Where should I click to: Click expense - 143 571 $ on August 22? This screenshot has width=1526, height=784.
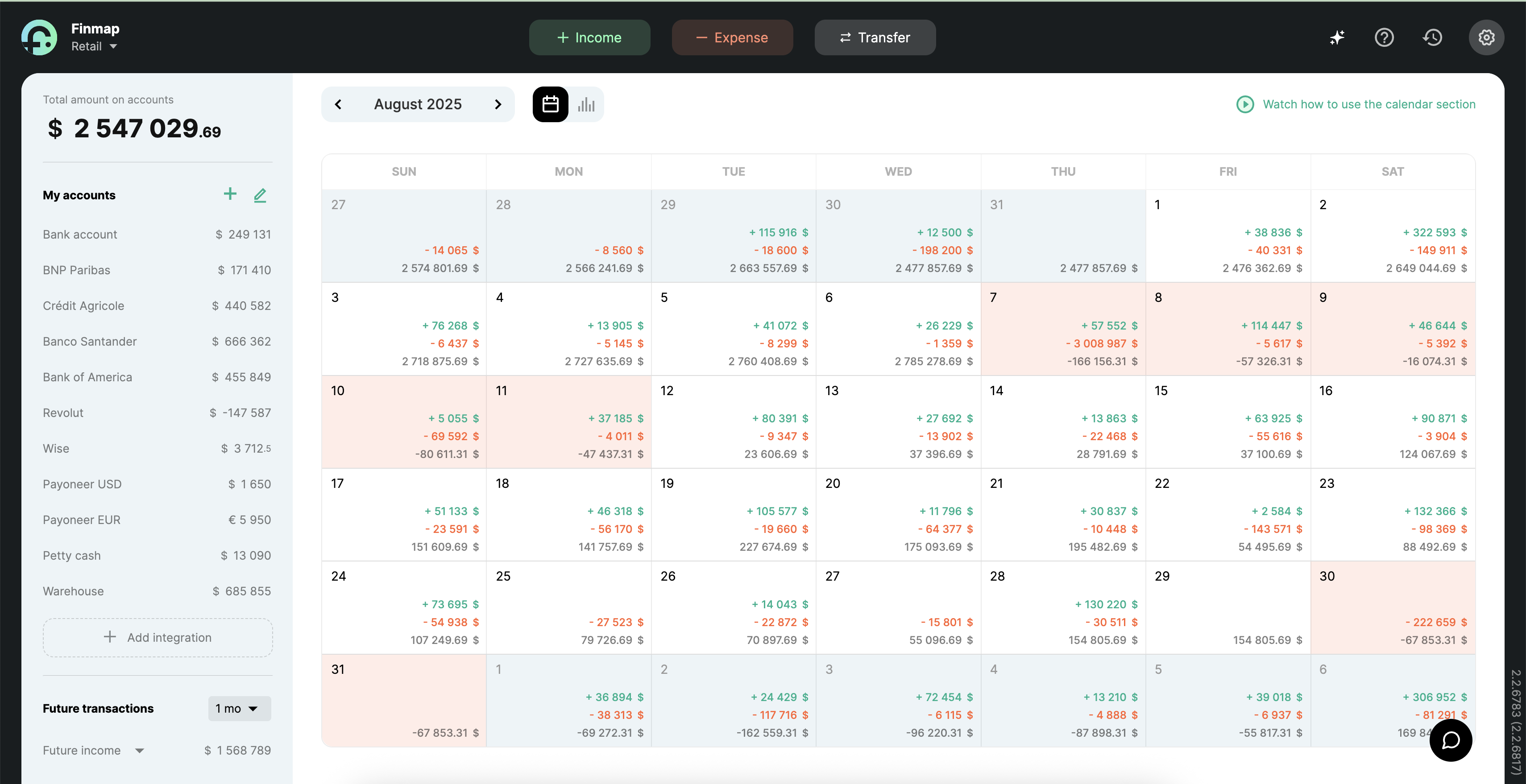click(x=1273, y=529)
